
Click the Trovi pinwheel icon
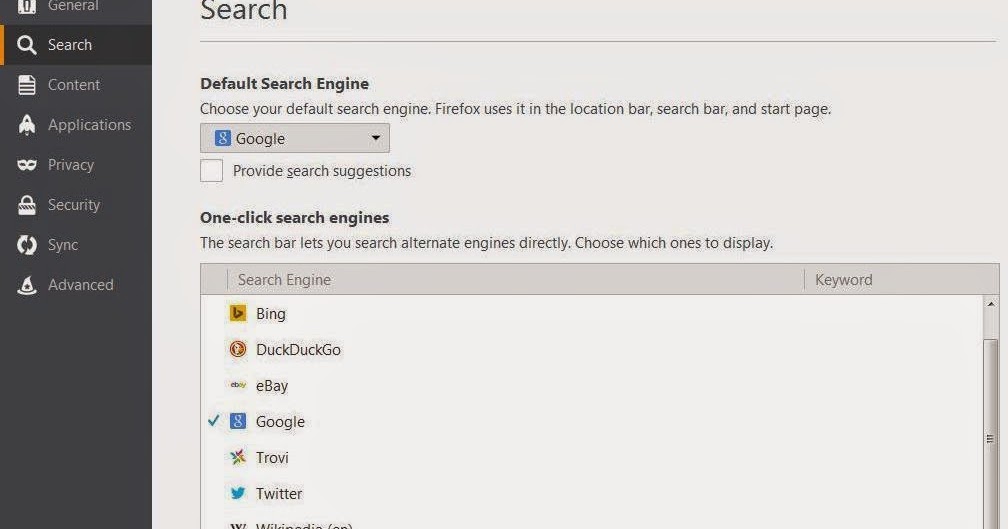(x=238, y=458)
